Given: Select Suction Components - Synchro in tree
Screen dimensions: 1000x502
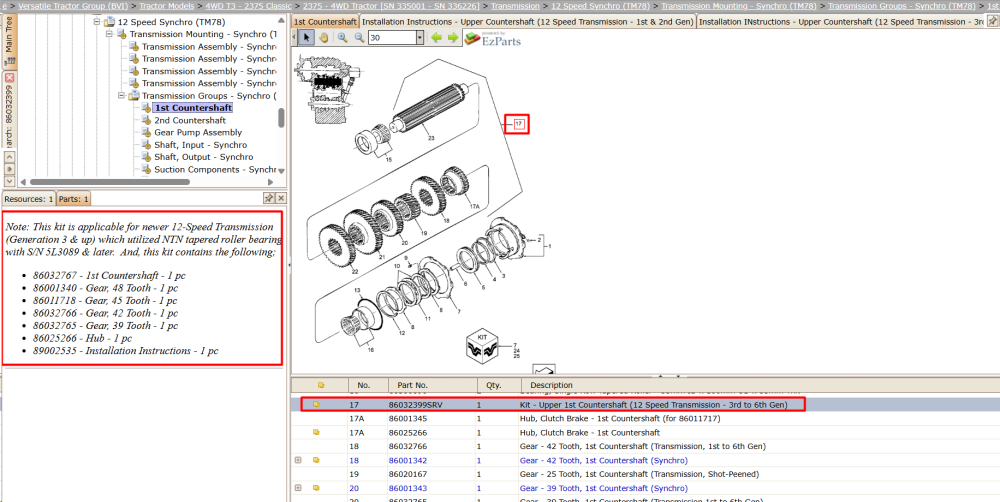Looking at the screenshot, I should tap(215, 170).
